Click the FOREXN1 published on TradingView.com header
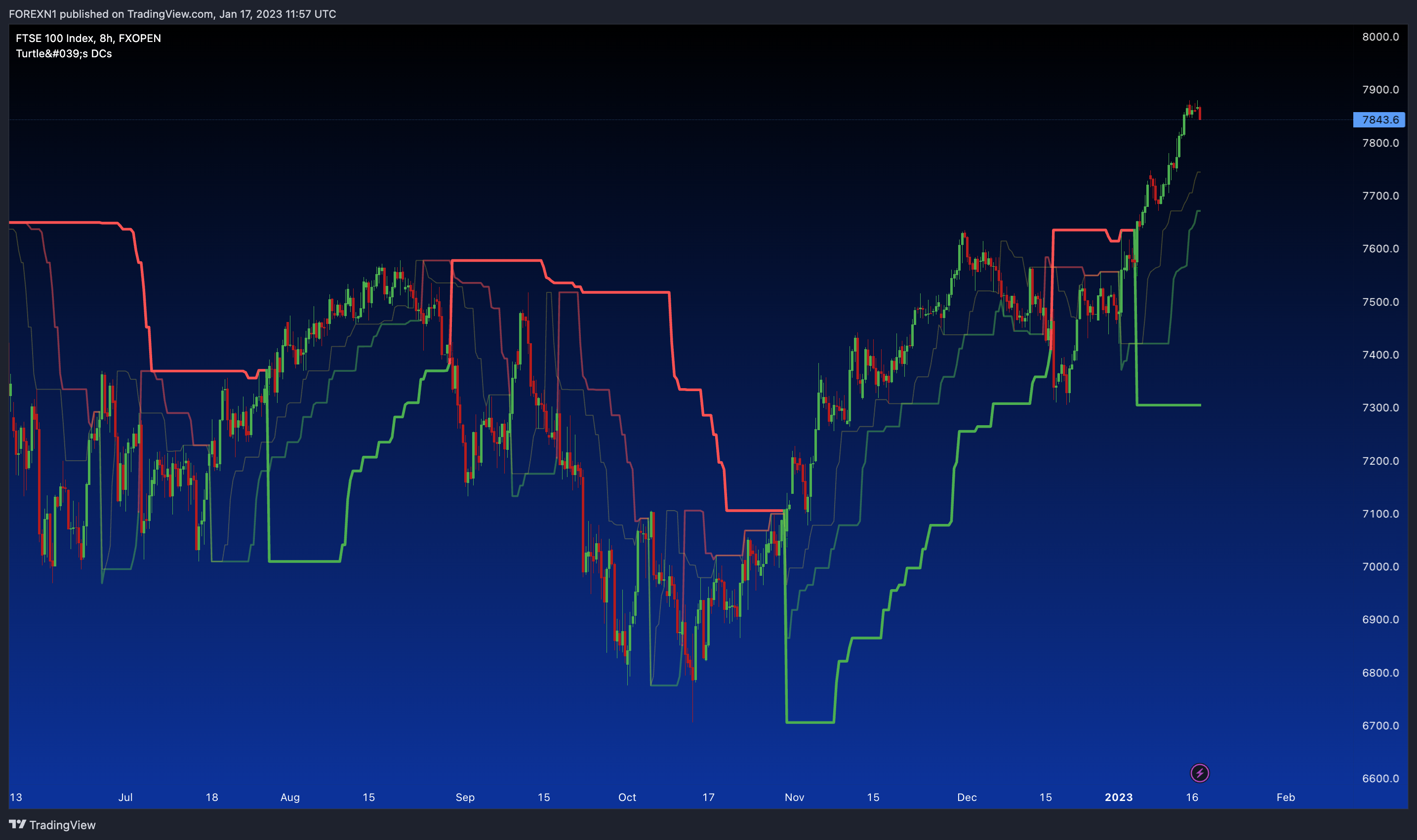 pyautogui.click(x=172, y=14)
